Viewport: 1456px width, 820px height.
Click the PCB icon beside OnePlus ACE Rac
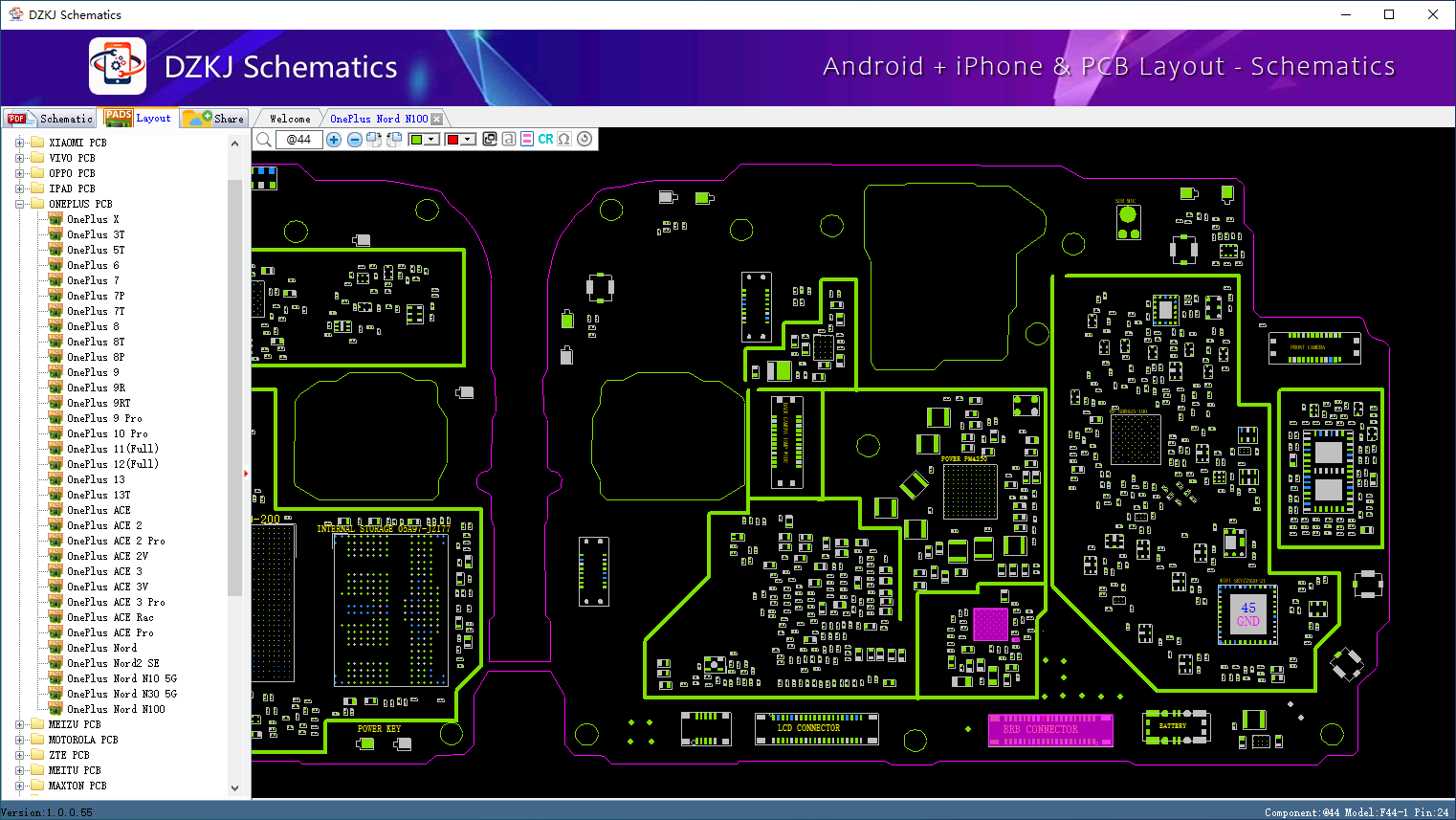(x=55, y=617)
